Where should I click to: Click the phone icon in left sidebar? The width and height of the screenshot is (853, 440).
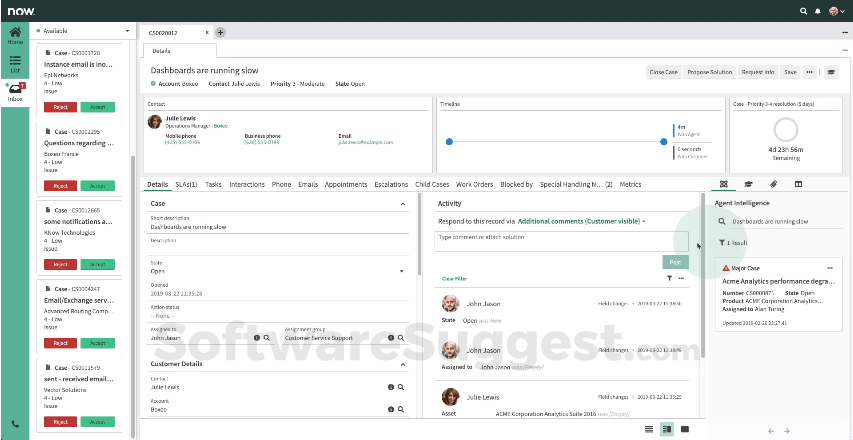click(15, 424)
